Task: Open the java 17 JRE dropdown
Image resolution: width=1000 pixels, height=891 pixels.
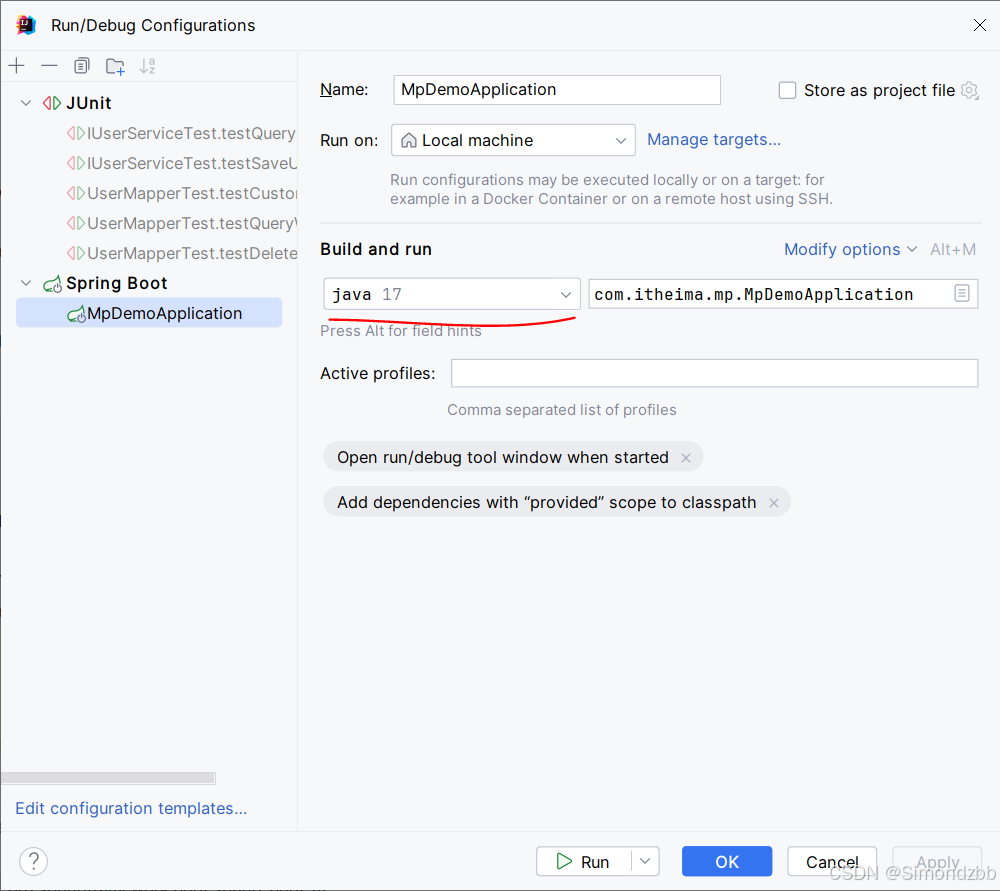Action: click(x=566, y=294)
